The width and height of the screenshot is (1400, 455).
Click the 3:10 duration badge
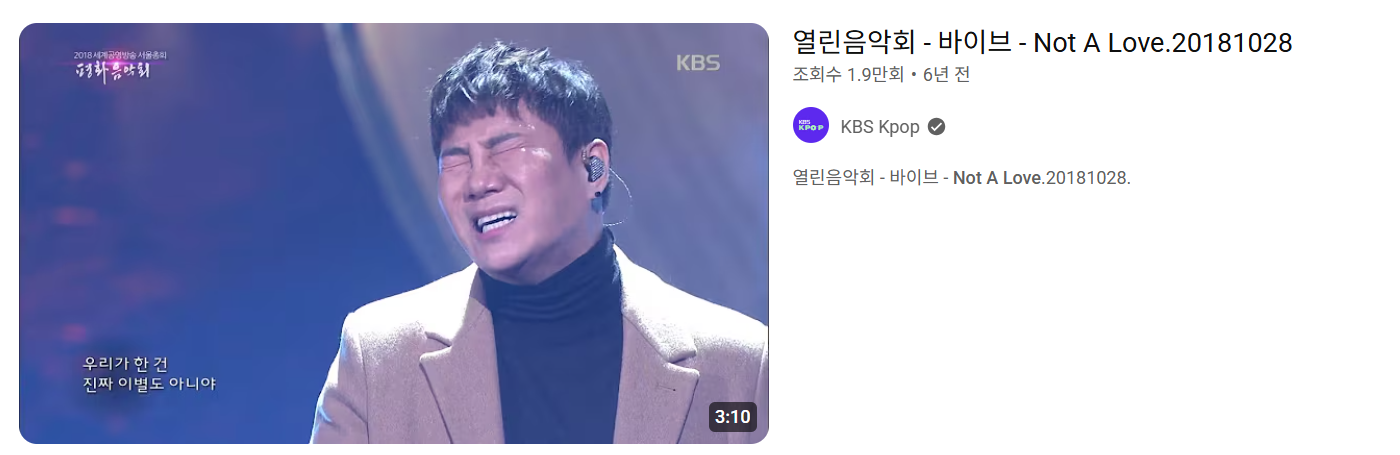(732, 416)
